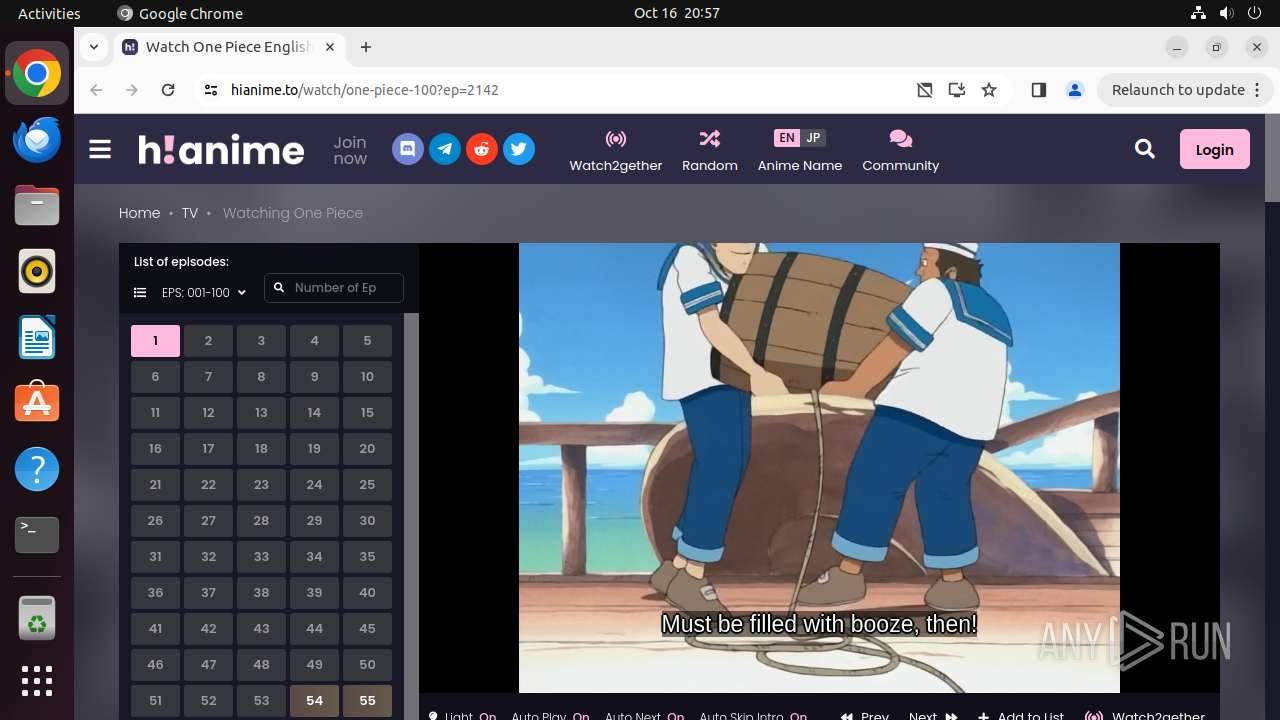This screenshot has width=1280, height=720.
Task: Go back in Chrome
Action: [x=96, y=90]
